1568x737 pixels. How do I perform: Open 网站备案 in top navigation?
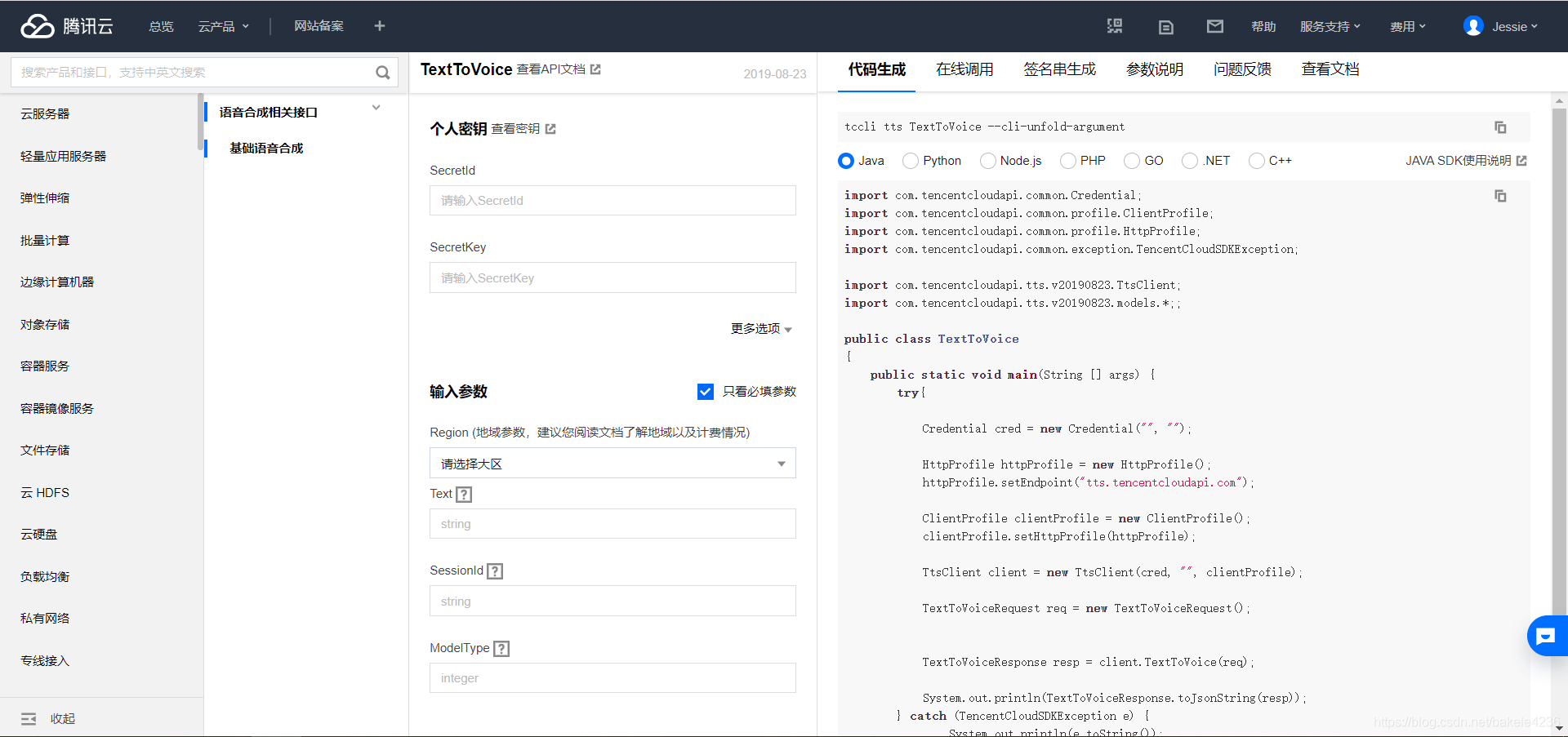point(318,26)
